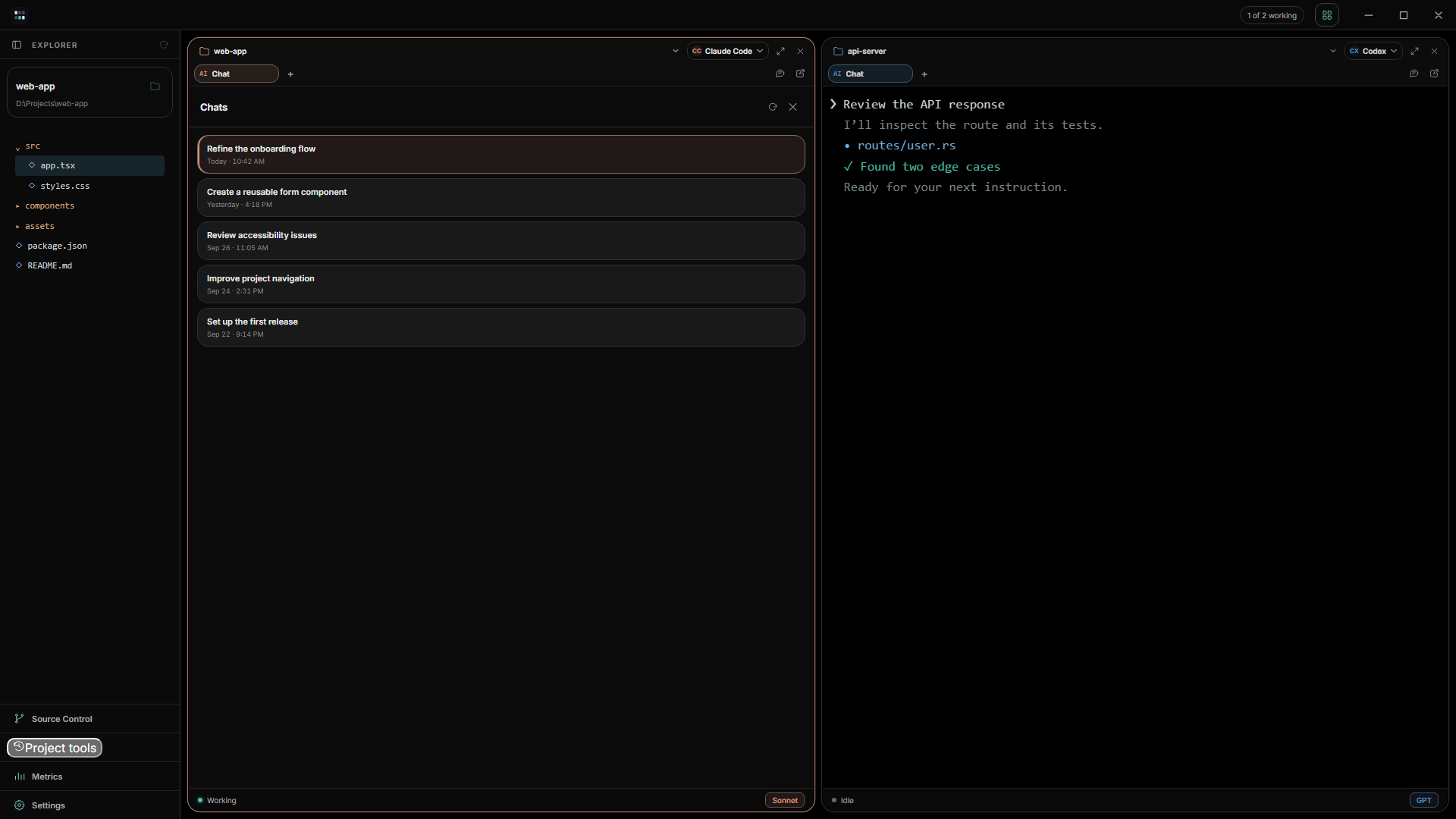Viewport: 1456px width, 819px height.
Task: Open web-app pane project chevron dropdown
Action: coord(675,51)
